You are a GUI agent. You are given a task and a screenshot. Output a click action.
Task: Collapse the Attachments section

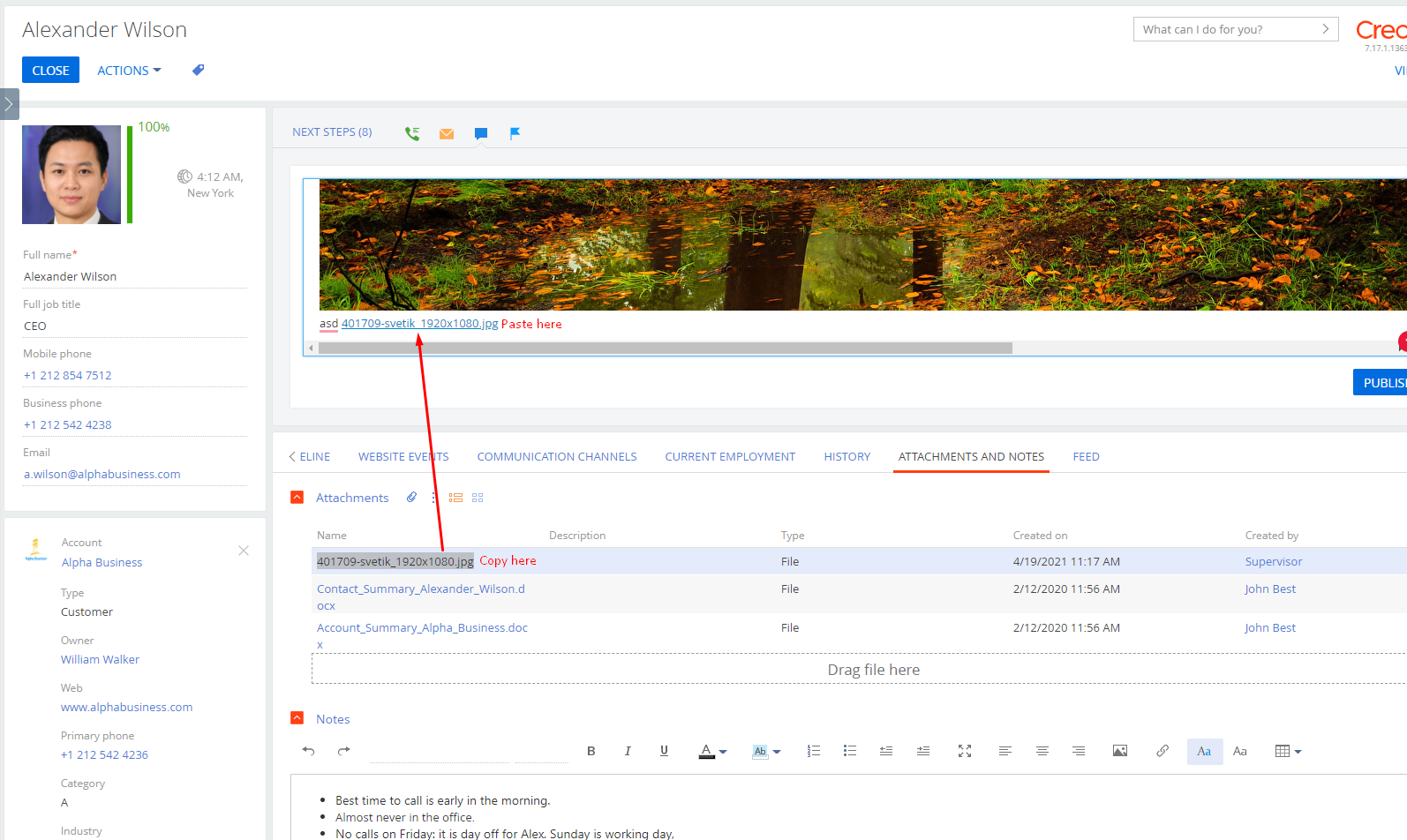(x=297, y=498)
